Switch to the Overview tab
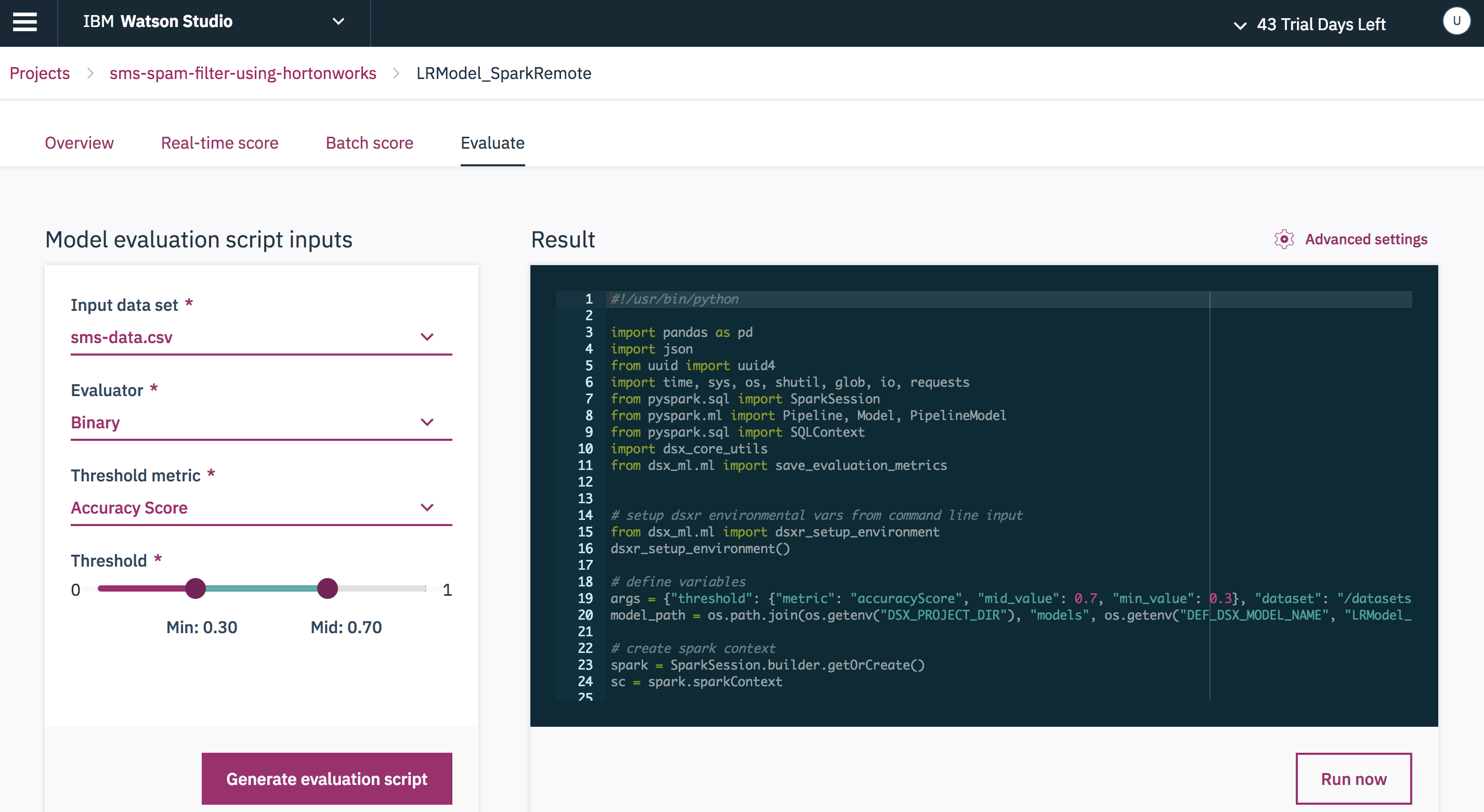 (80, 143)
